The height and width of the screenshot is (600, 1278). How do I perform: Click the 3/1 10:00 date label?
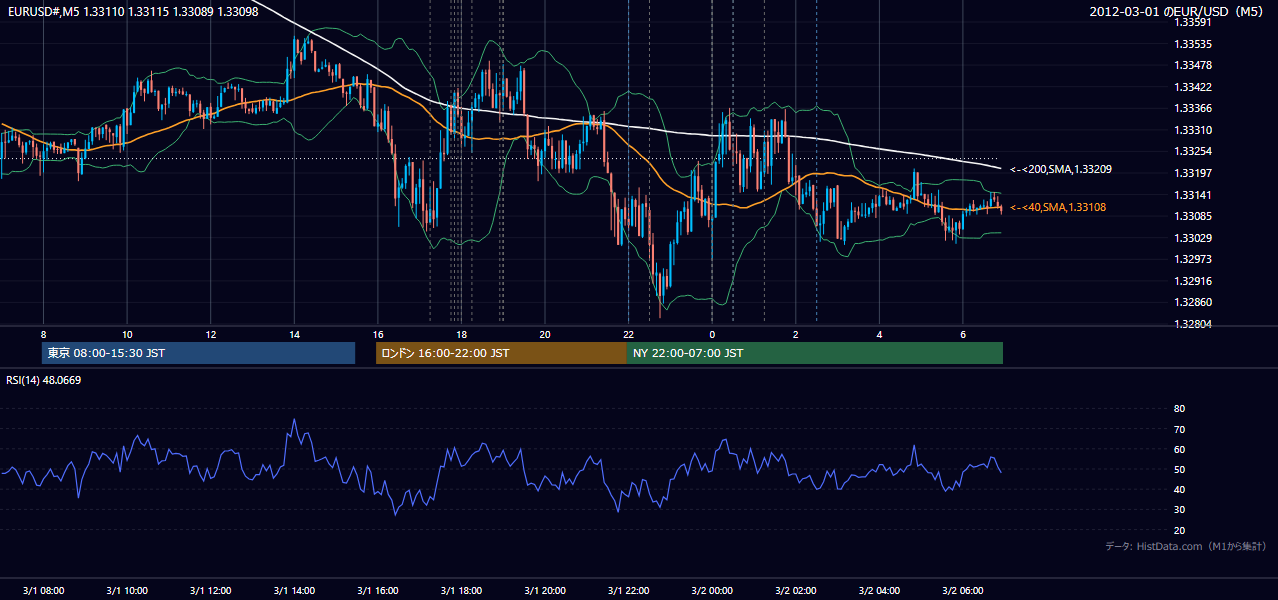[127, 590]
